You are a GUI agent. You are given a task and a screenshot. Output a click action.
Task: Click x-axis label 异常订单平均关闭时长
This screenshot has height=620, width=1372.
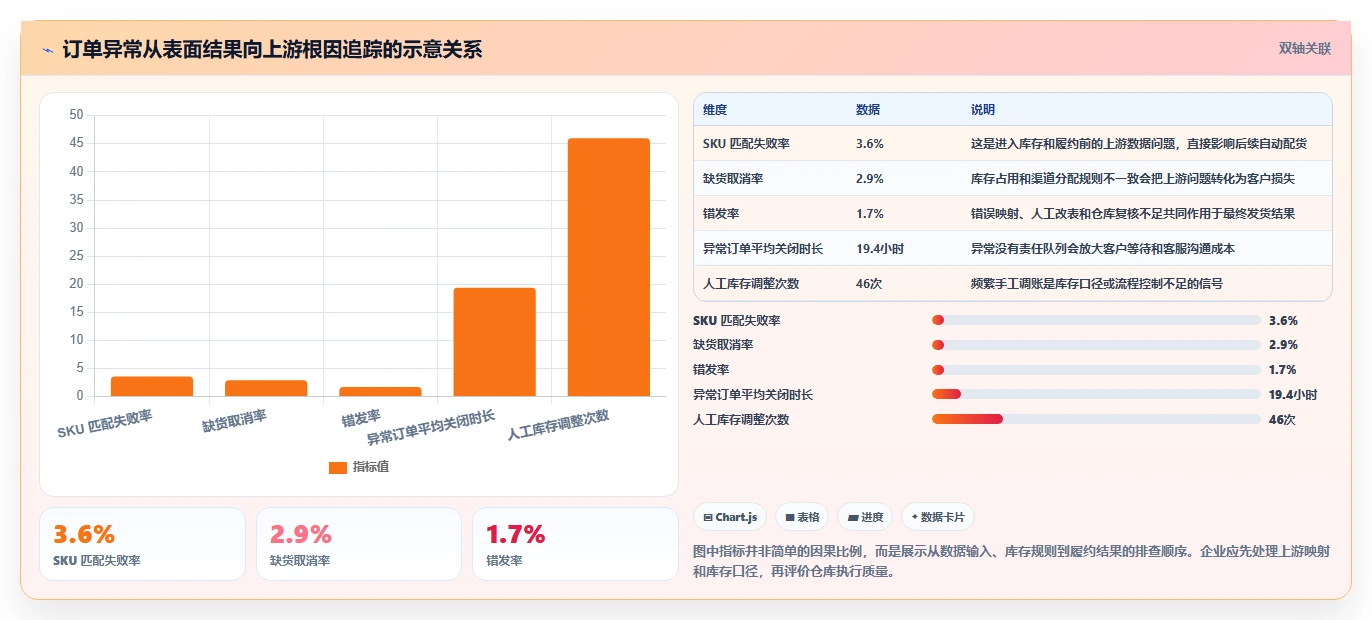[x=431, y=428]
